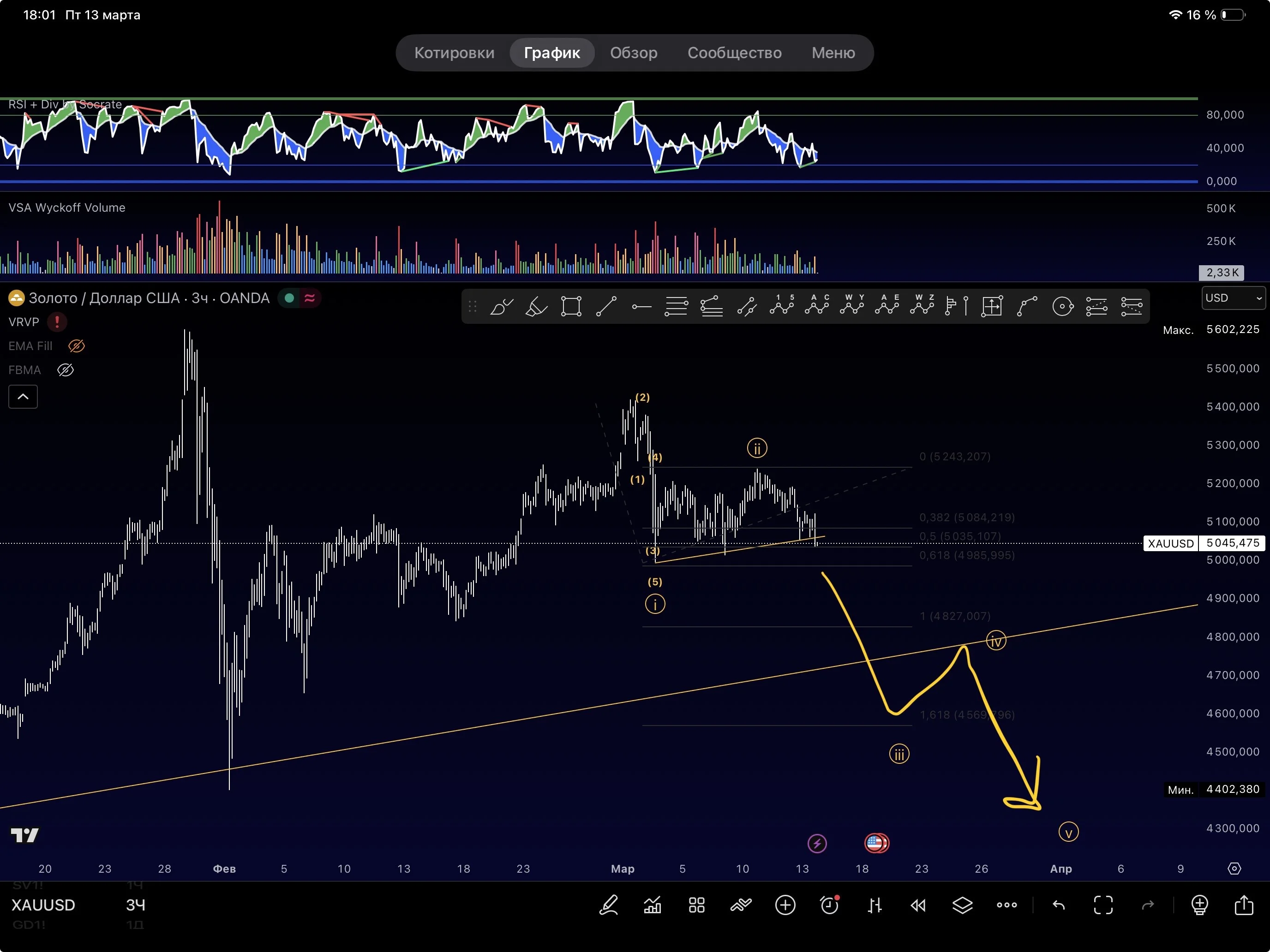The height and width of the screenshot is (952, 1270).
Task: Select the Circle drawing tool
Action: [x=1063, y=306]
